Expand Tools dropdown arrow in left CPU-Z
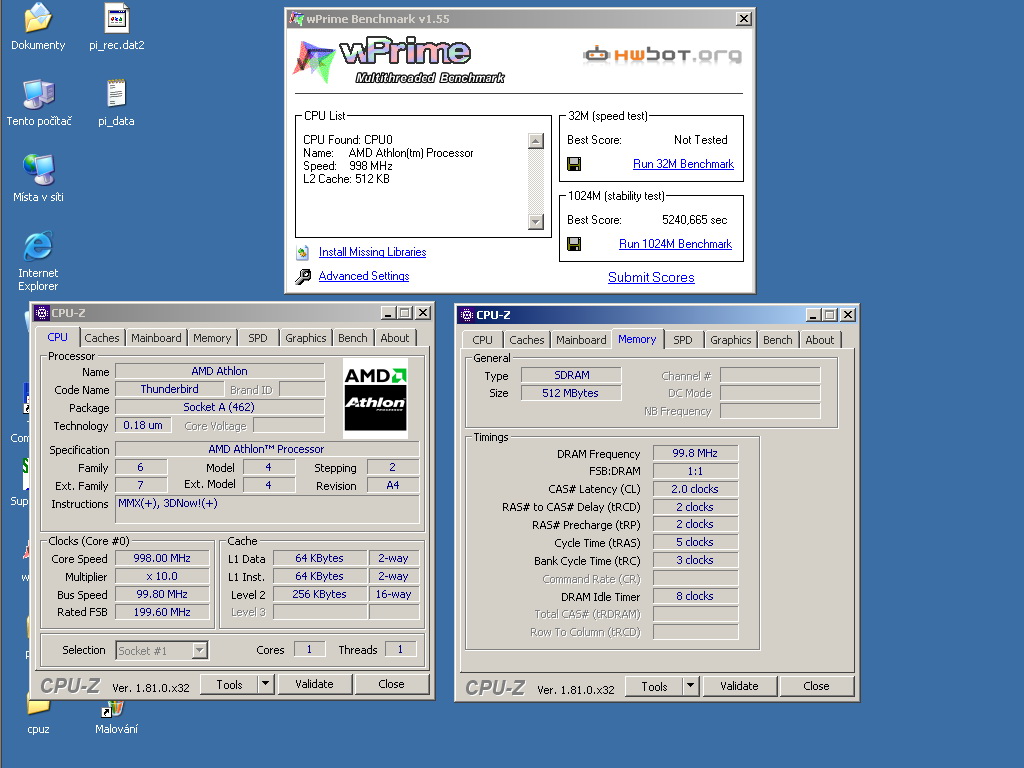The height and width of the screenshot is (768, 1024). (265, 684)
